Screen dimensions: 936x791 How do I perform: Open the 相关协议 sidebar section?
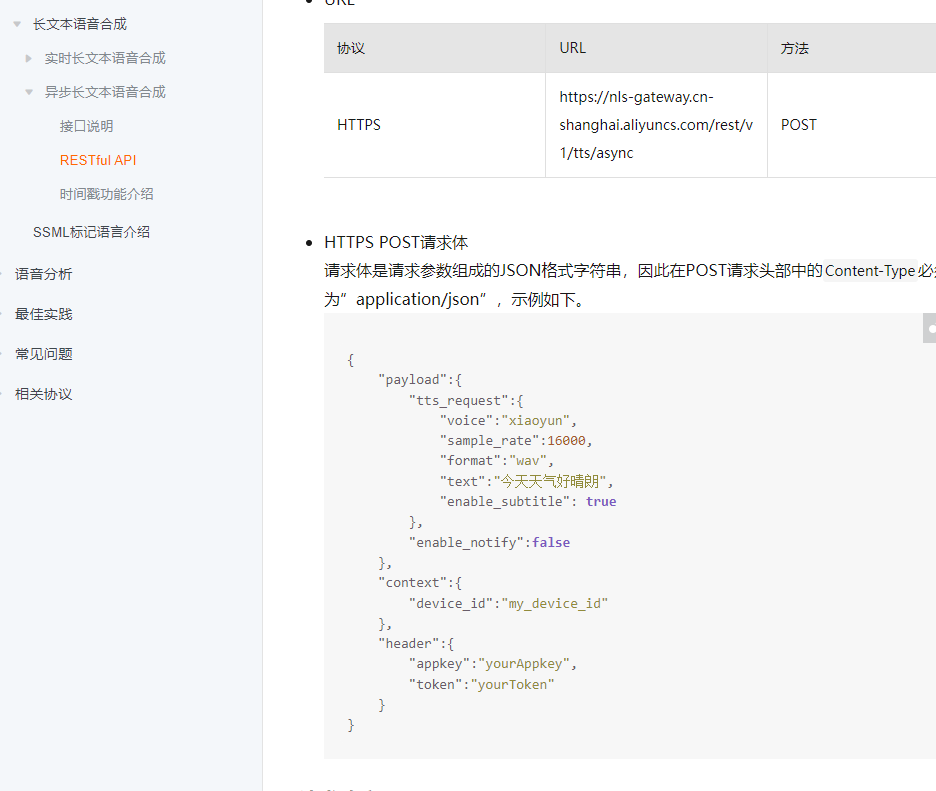coord(44,394)
